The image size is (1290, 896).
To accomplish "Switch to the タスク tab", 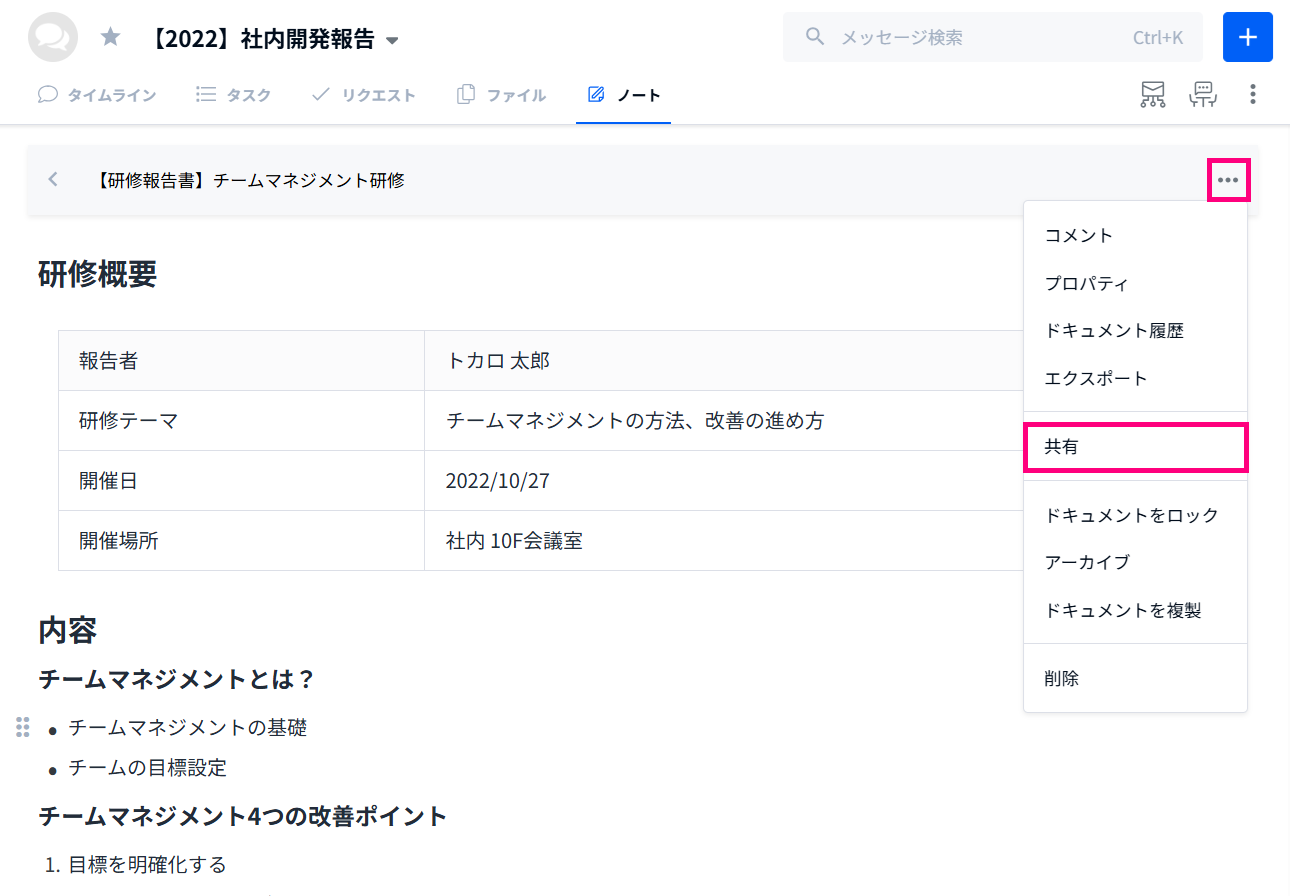I will tap(233, 95).
